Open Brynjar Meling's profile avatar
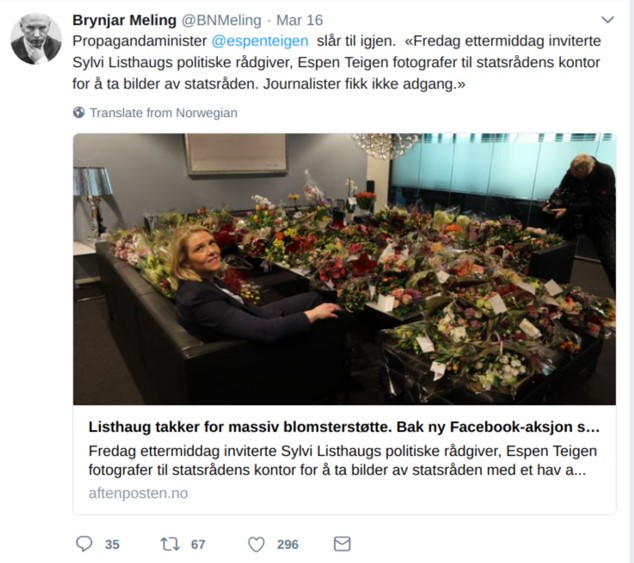The height and width of the screenshot is (563, 634). pos(36,39)
